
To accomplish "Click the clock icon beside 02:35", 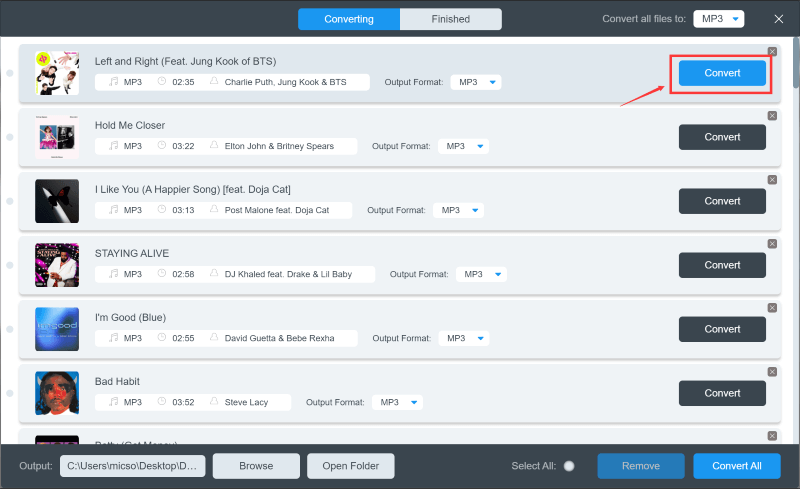I will coord(162,81).
